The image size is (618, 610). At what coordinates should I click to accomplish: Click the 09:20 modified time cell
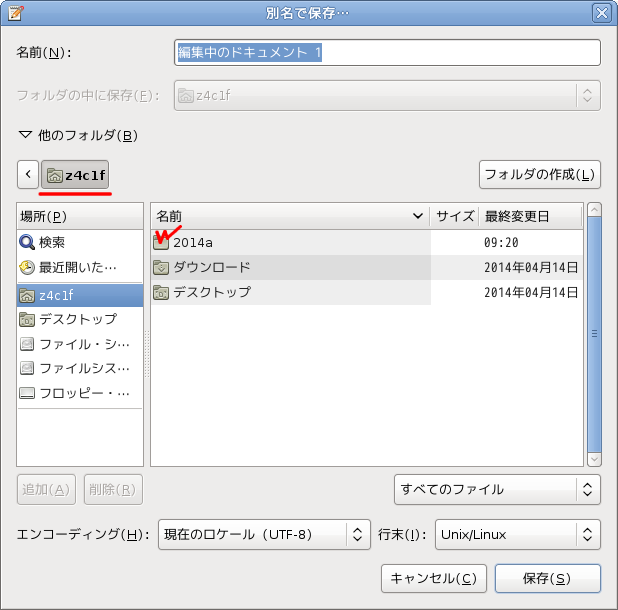click(x=501, y=242)
